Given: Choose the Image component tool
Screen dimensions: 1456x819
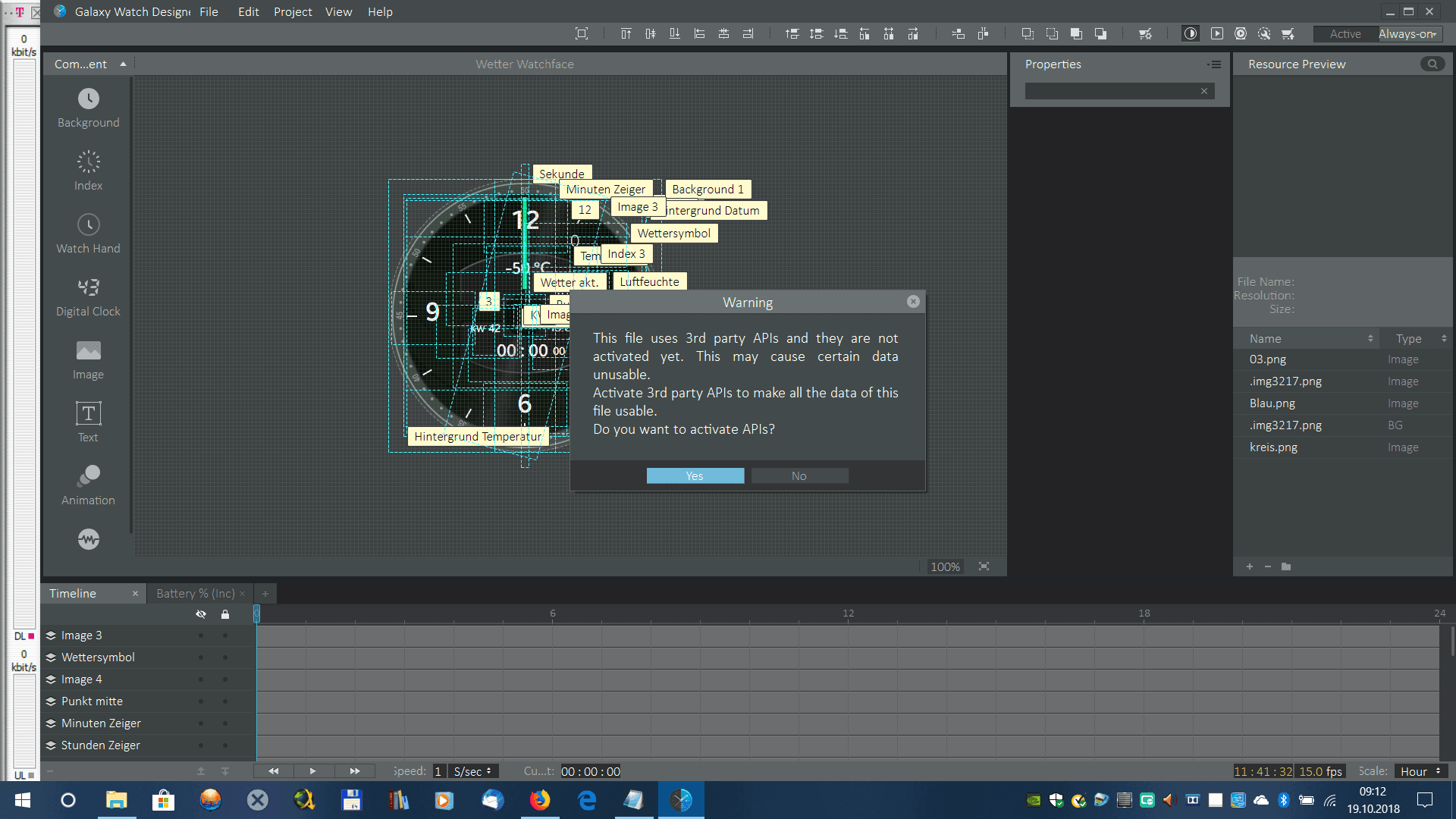Looking at the screenshot, I should click(88, 360).
